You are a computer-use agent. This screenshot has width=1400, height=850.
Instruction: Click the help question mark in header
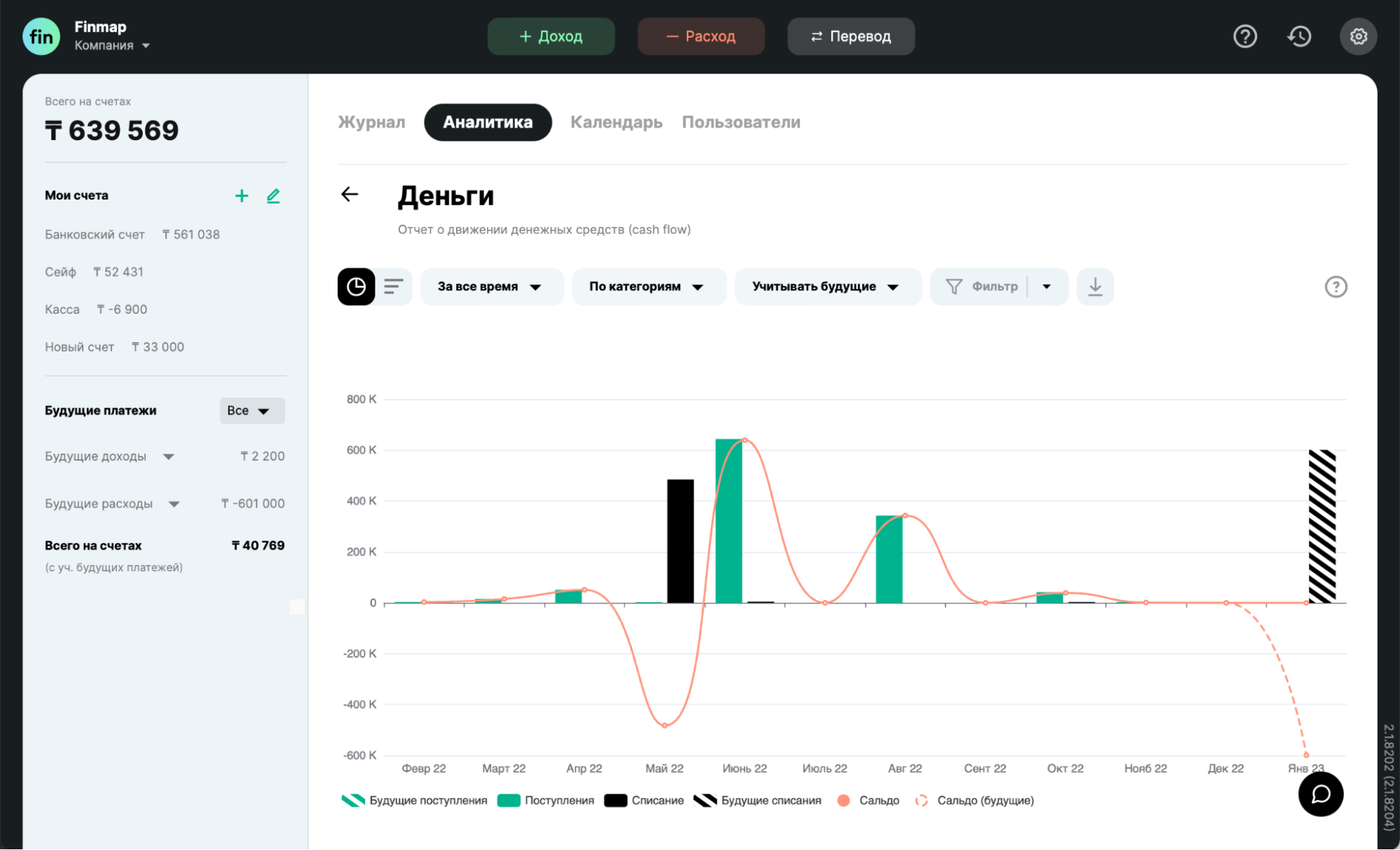[x=1245, y=36]
